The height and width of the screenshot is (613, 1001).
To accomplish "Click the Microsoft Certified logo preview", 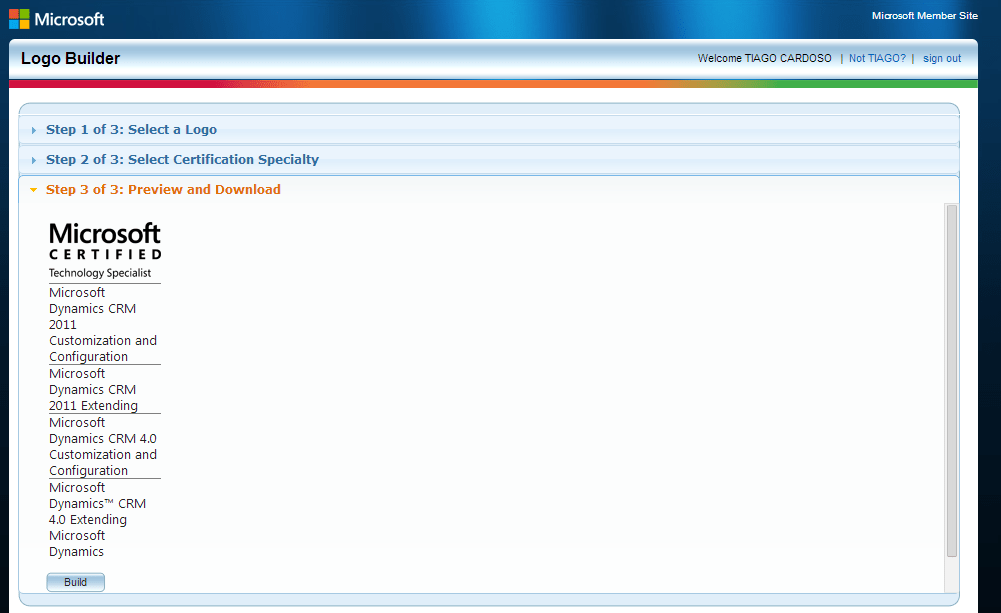I will [104, 243].
